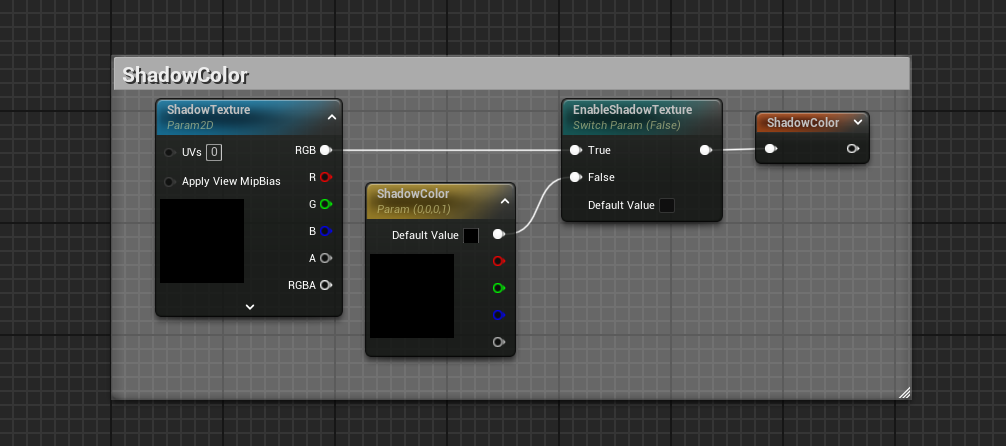Click the output pin of ShadowColor reroute node
1006x446 pixels.
[853, 149]
